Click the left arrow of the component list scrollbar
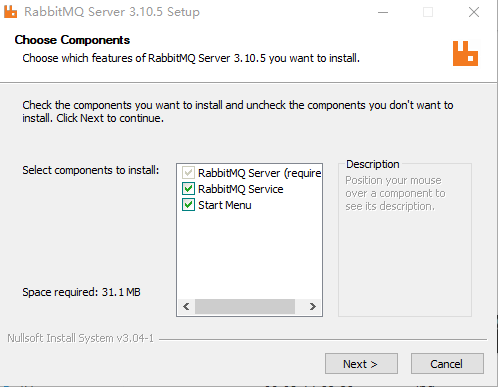The height and width of the screenshot is (389, 499). [186, 306]
